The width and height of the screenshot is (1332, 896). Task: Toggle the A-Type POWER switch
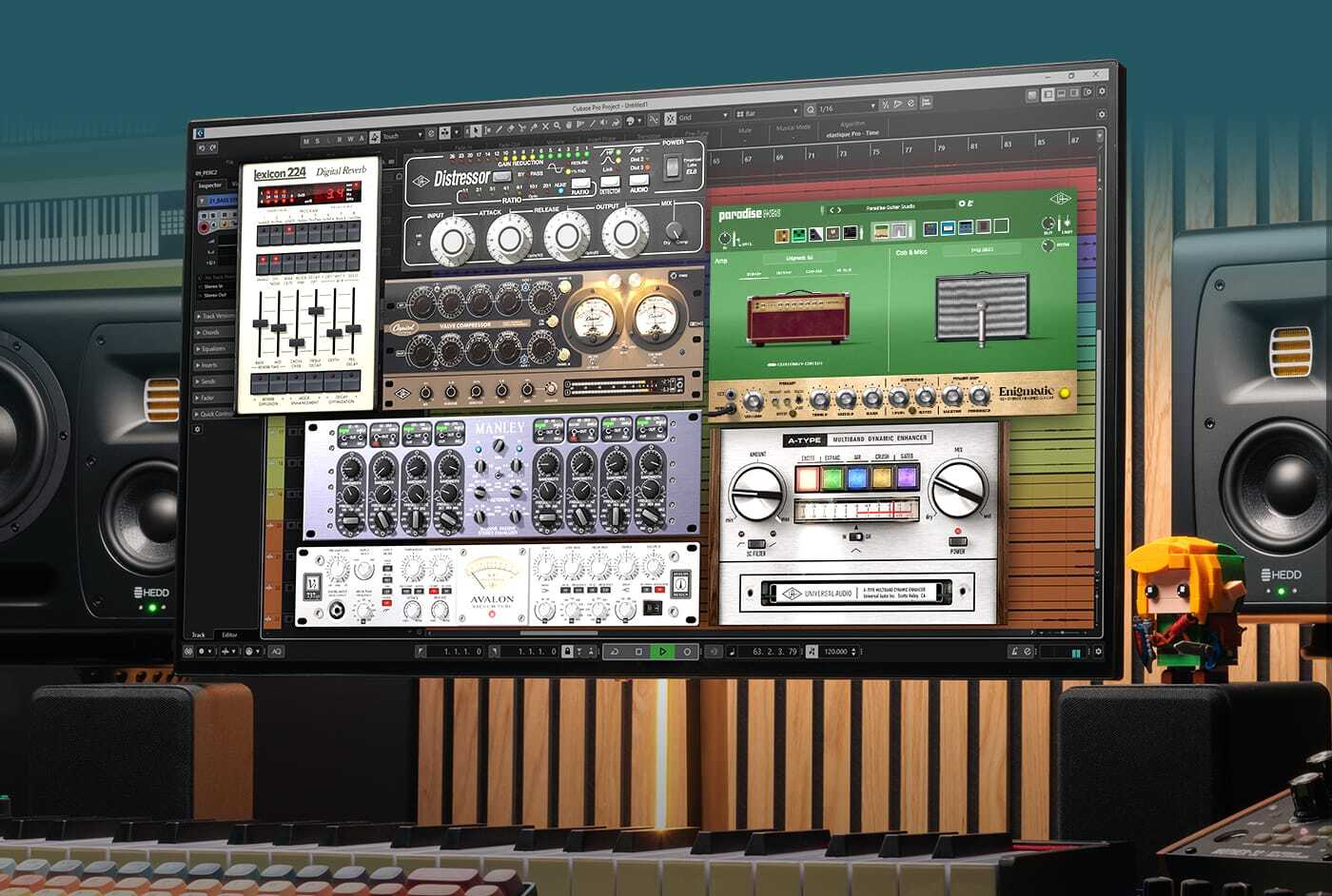[957, 541]
